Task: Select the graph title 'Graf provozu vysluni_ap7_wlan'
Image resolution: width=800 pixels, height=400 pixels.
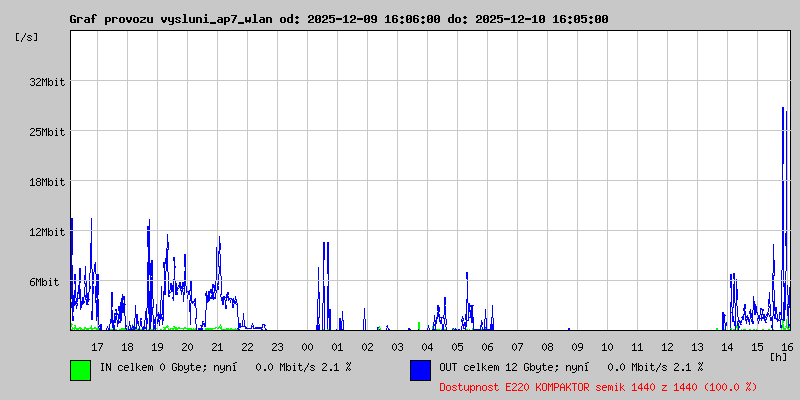Action: (171, 19)
